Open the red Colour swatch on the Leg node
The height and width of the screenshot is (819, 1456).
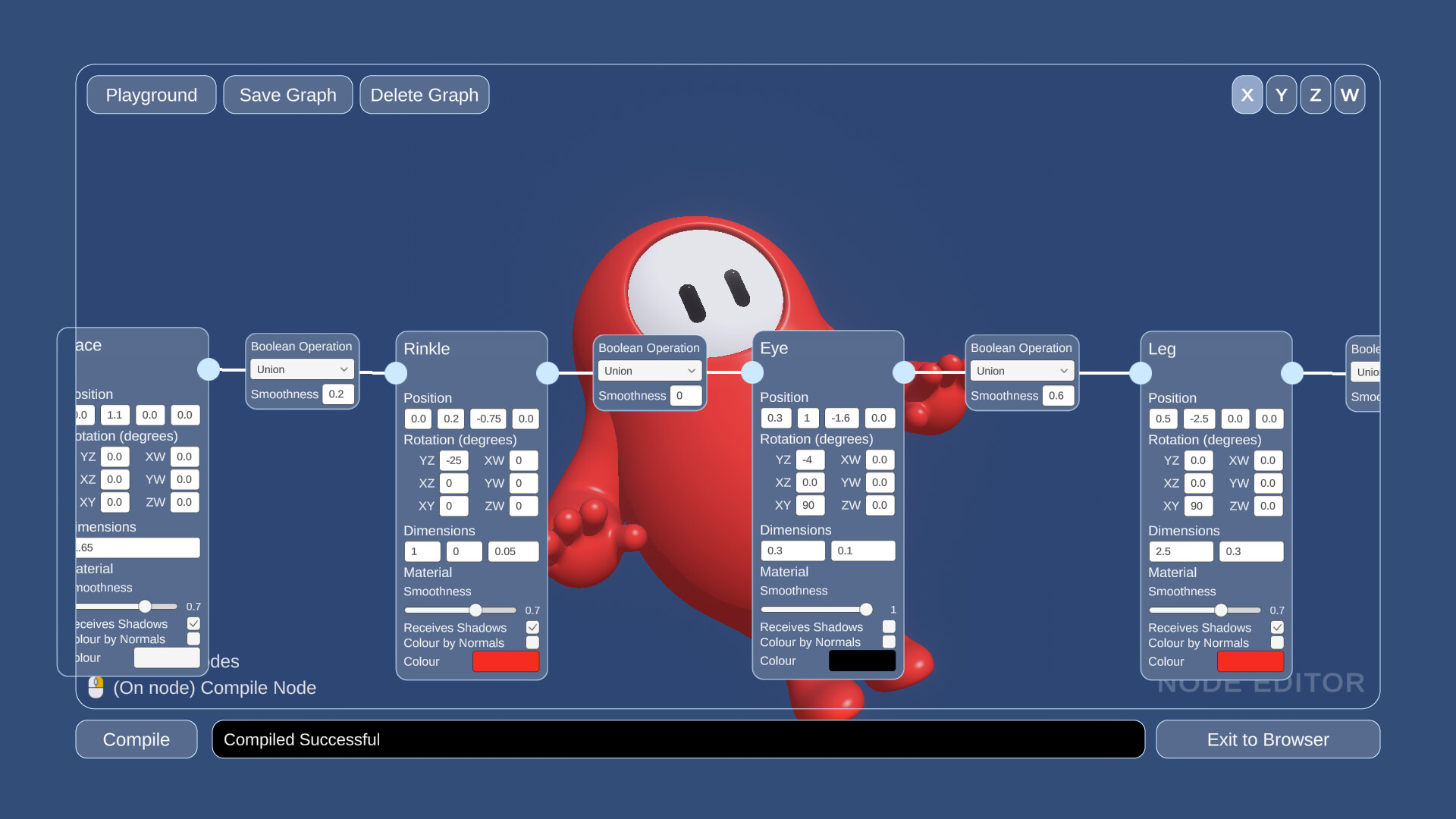[x=1250, y=661]
